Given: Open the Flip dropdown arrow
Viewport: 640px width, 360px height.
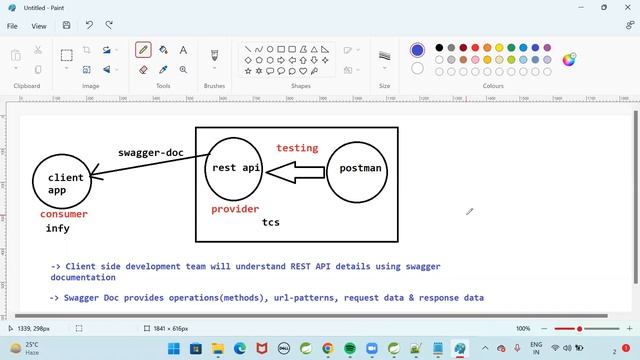Looking at the screenshot, I should (x=117, y=70).
